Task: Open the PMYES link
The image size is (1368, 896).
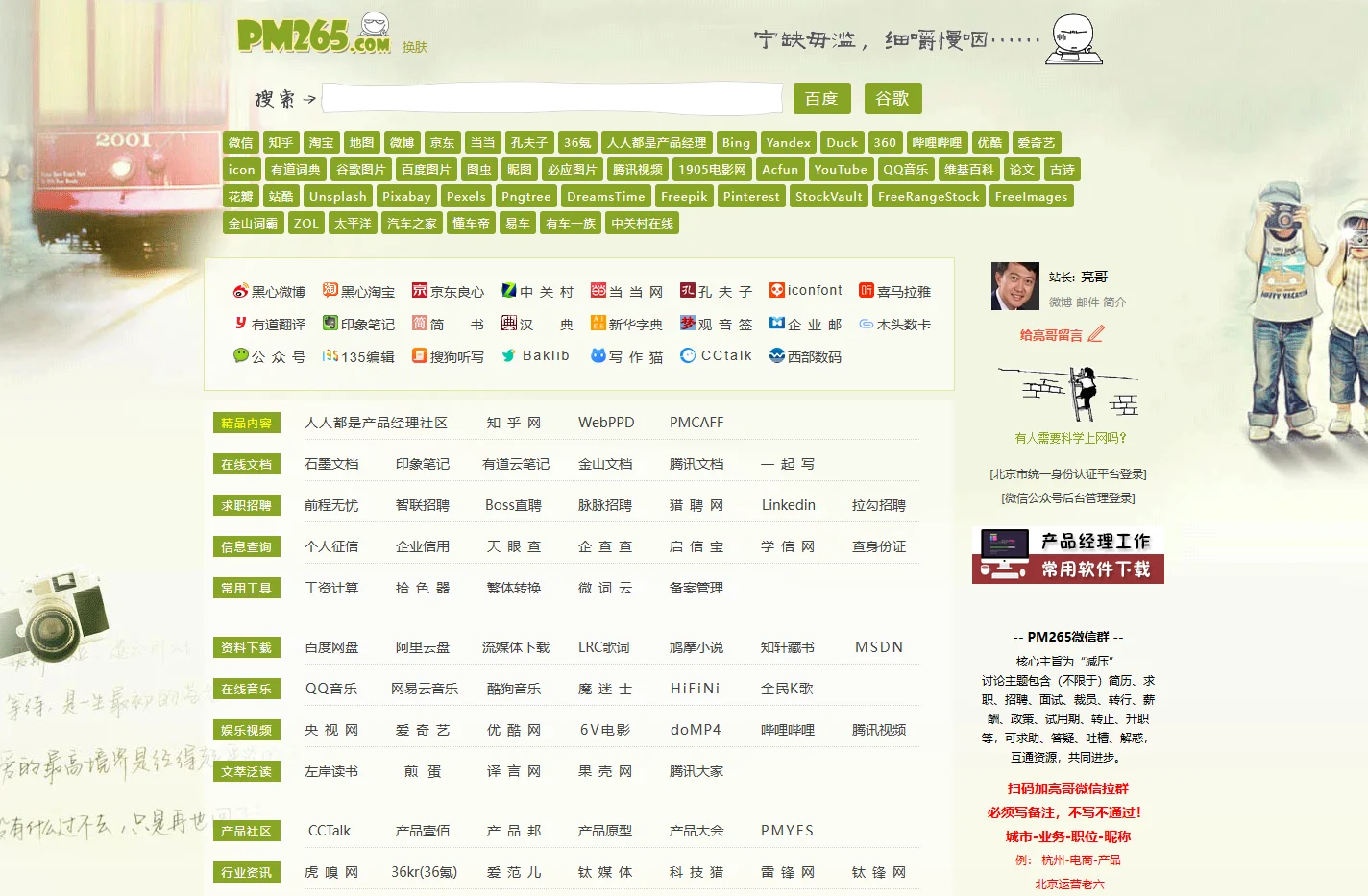Action: pos(787,831)
